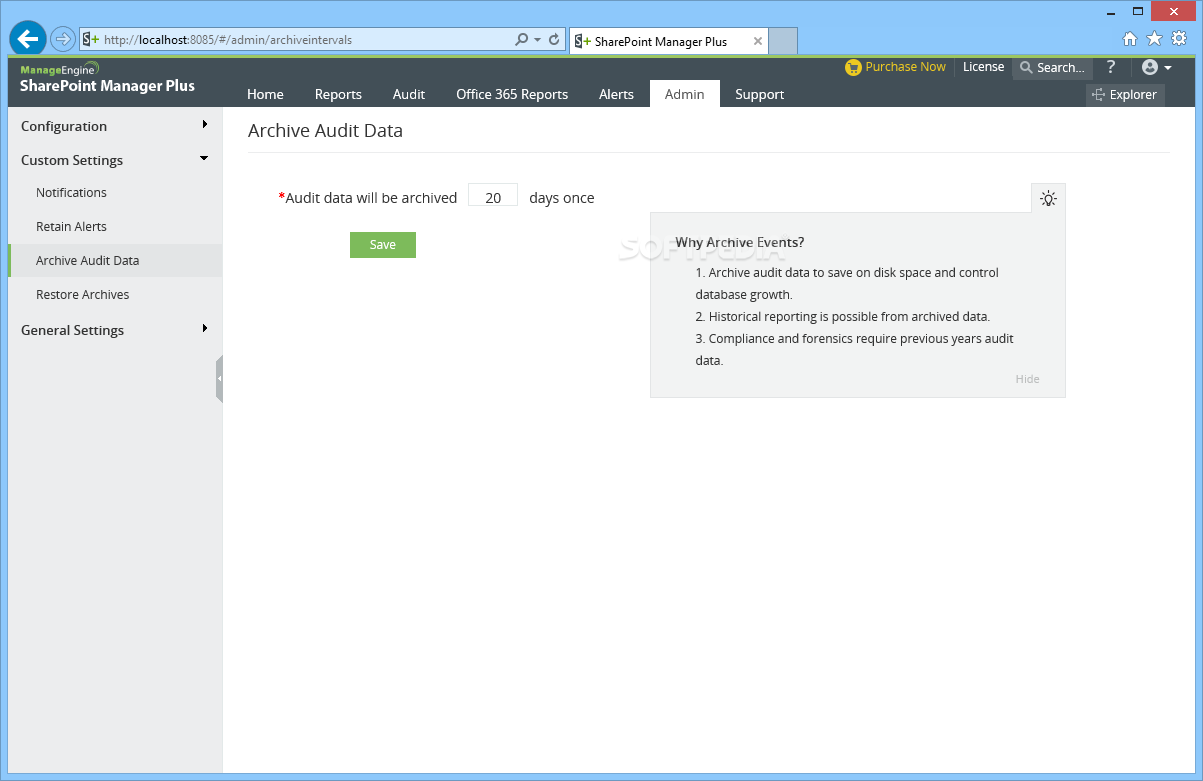1203x781 pixels.
Task: Click the Purchase Now cart icon
Action: (852, 67)
